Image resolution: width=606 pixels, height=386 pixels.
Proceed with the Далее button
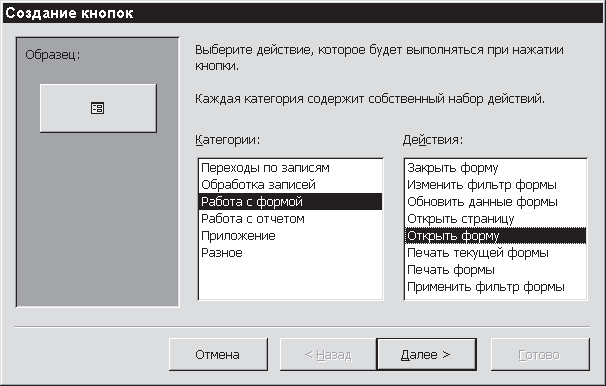coord(426,354)
